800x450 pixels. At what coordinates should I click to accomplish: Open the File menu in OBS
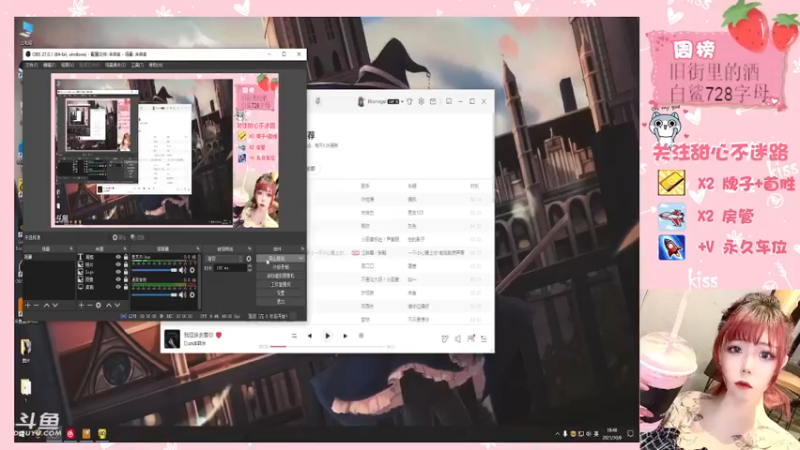pos(32,65)
